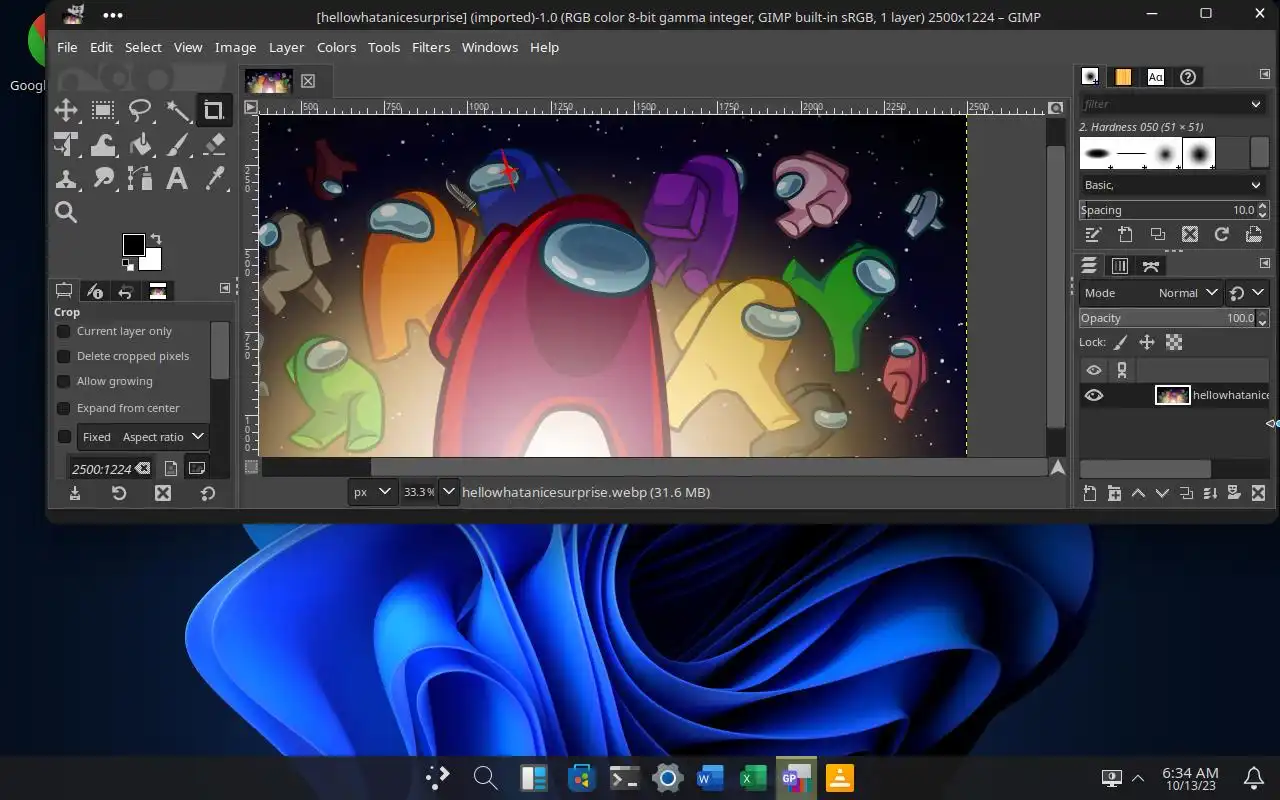
Task: Edit the selected brush
Action: point(1093,234)
